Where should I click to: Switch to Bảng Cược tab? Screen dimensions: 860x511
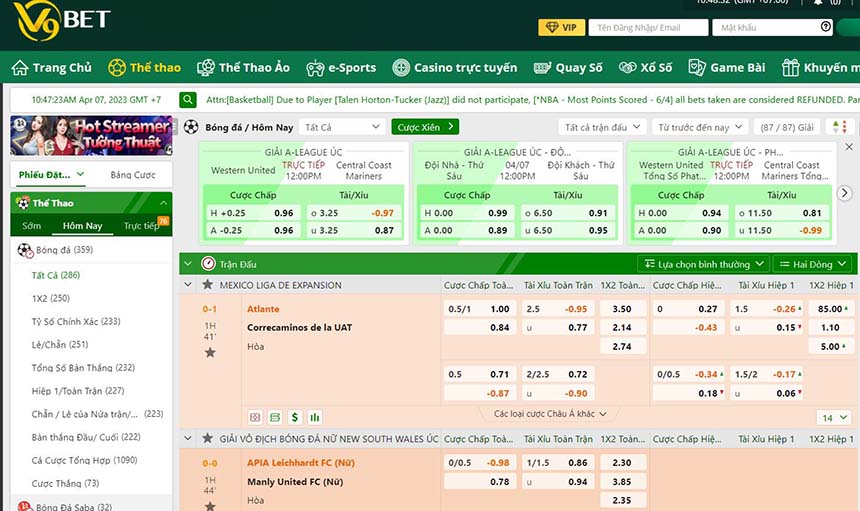point(133,175)
